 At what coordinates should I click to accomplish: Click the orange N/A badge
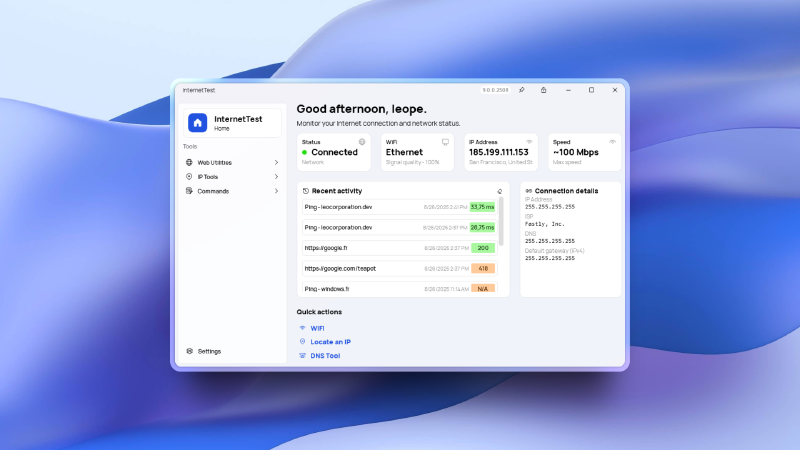483,289
